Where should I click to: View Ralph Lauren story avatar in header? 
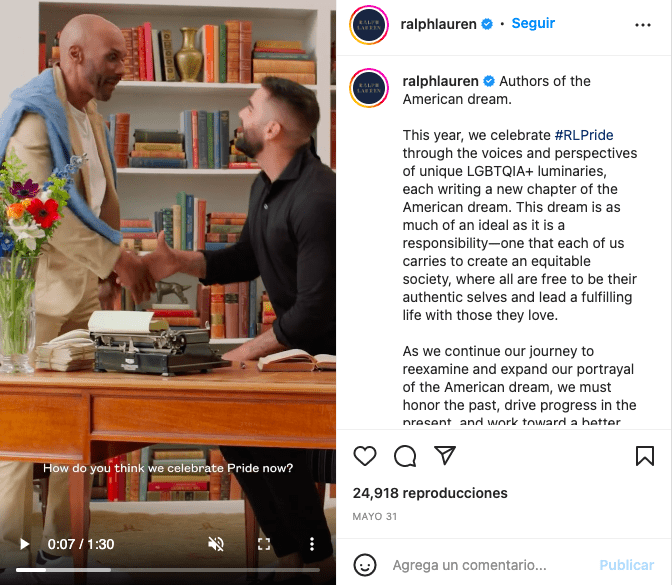coord(369,25)
